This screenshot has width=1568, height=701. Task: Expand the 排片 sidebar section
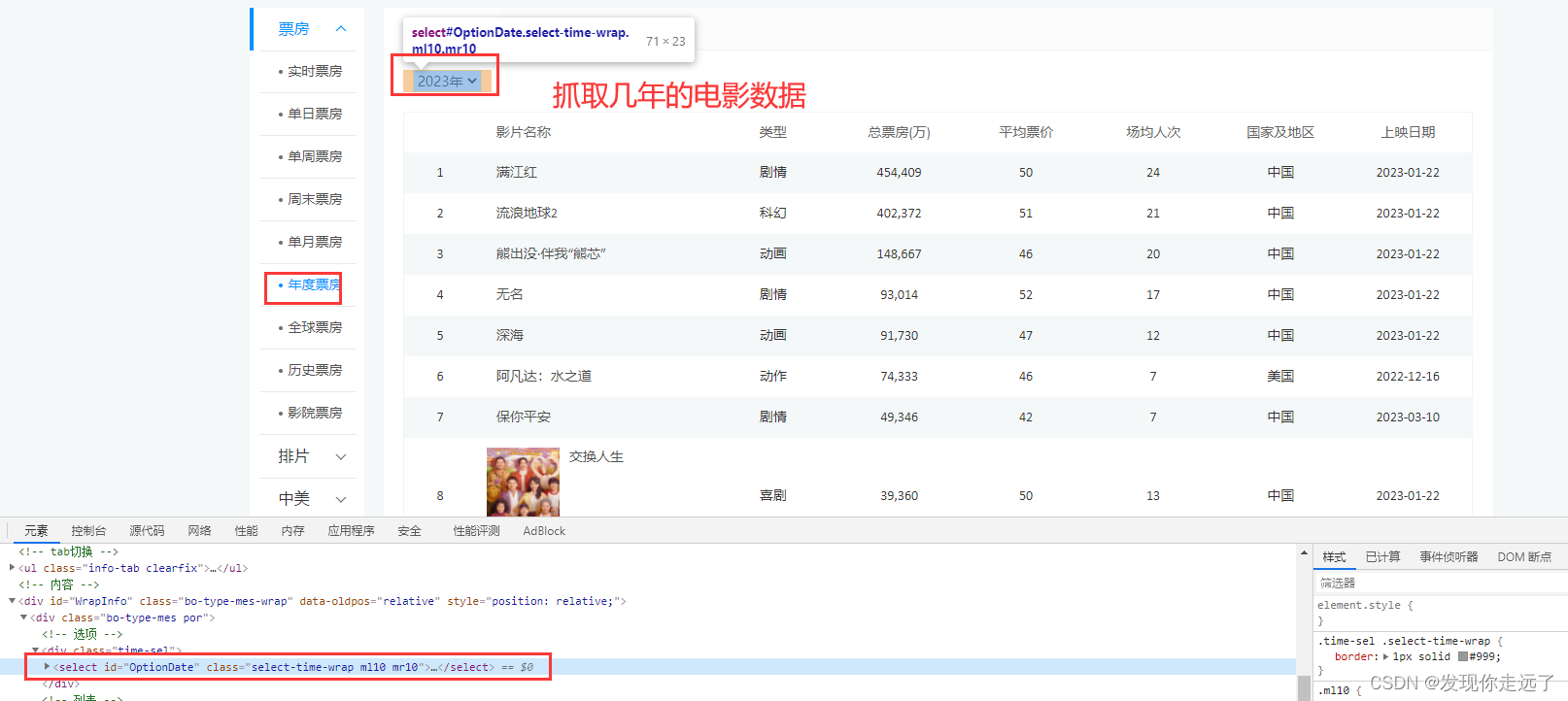(x=341, y=456)
